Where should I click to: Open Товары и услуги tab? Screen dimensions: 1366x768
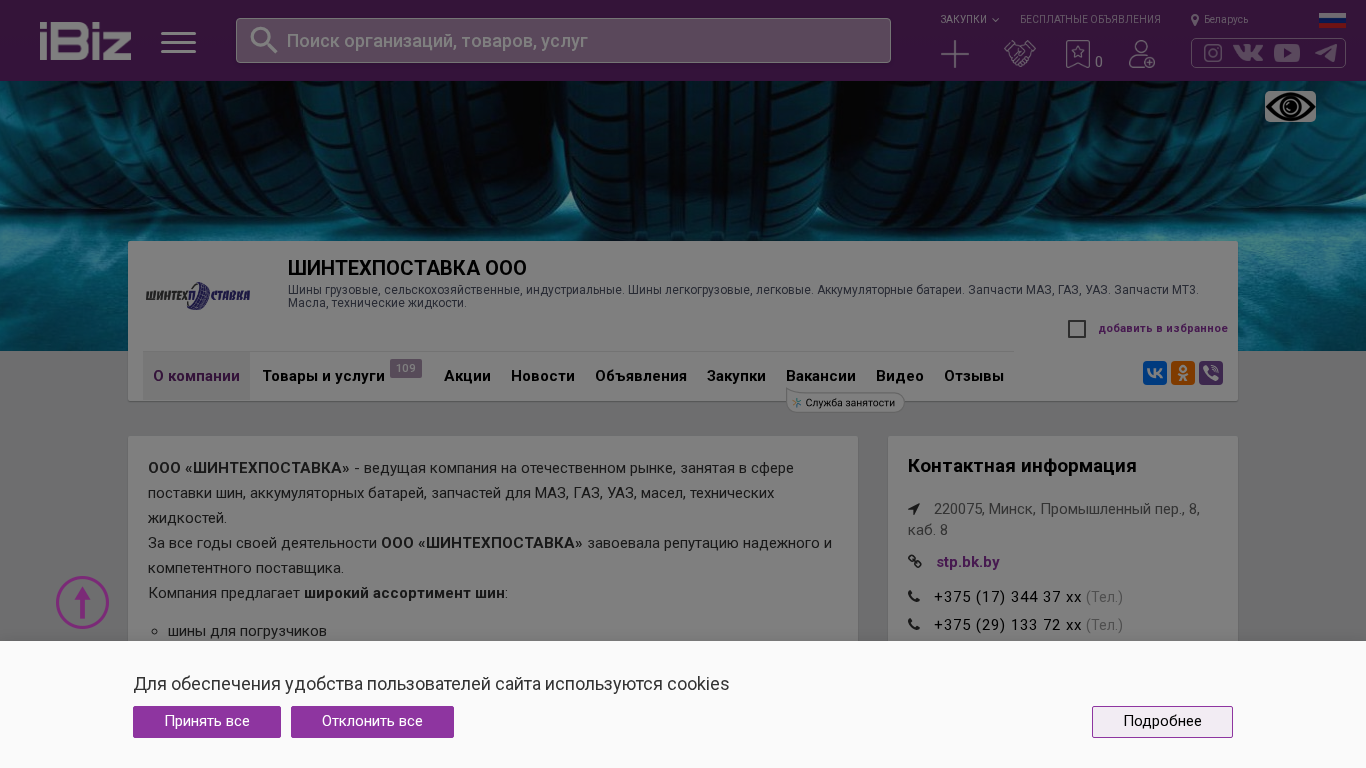tap(323, 376)
